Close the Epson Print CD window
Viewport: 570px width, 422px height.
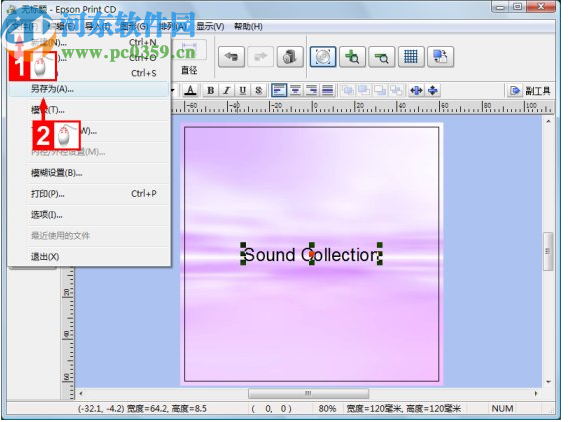[x=541, y=7]
